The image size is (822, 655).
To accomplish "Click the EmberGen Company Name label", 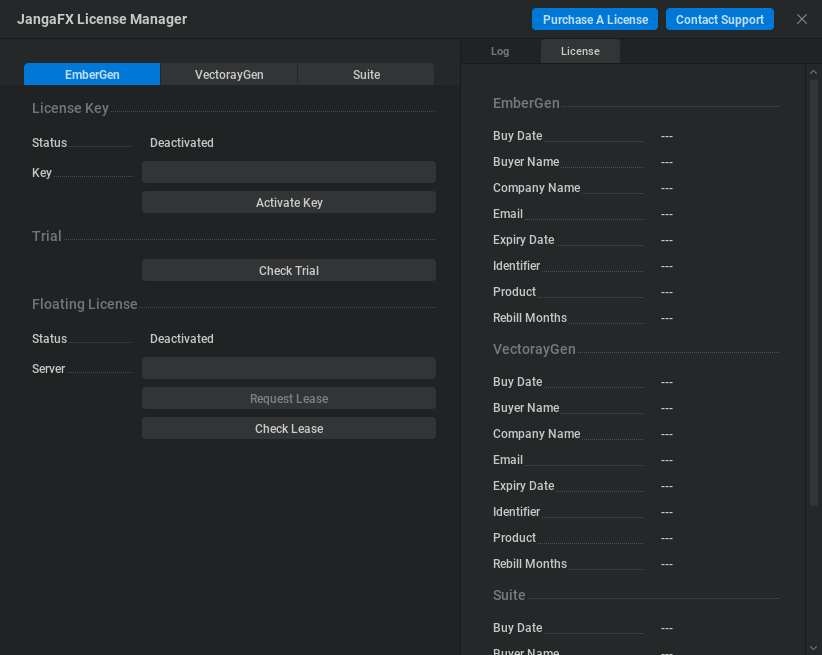I will click(536, 188).
